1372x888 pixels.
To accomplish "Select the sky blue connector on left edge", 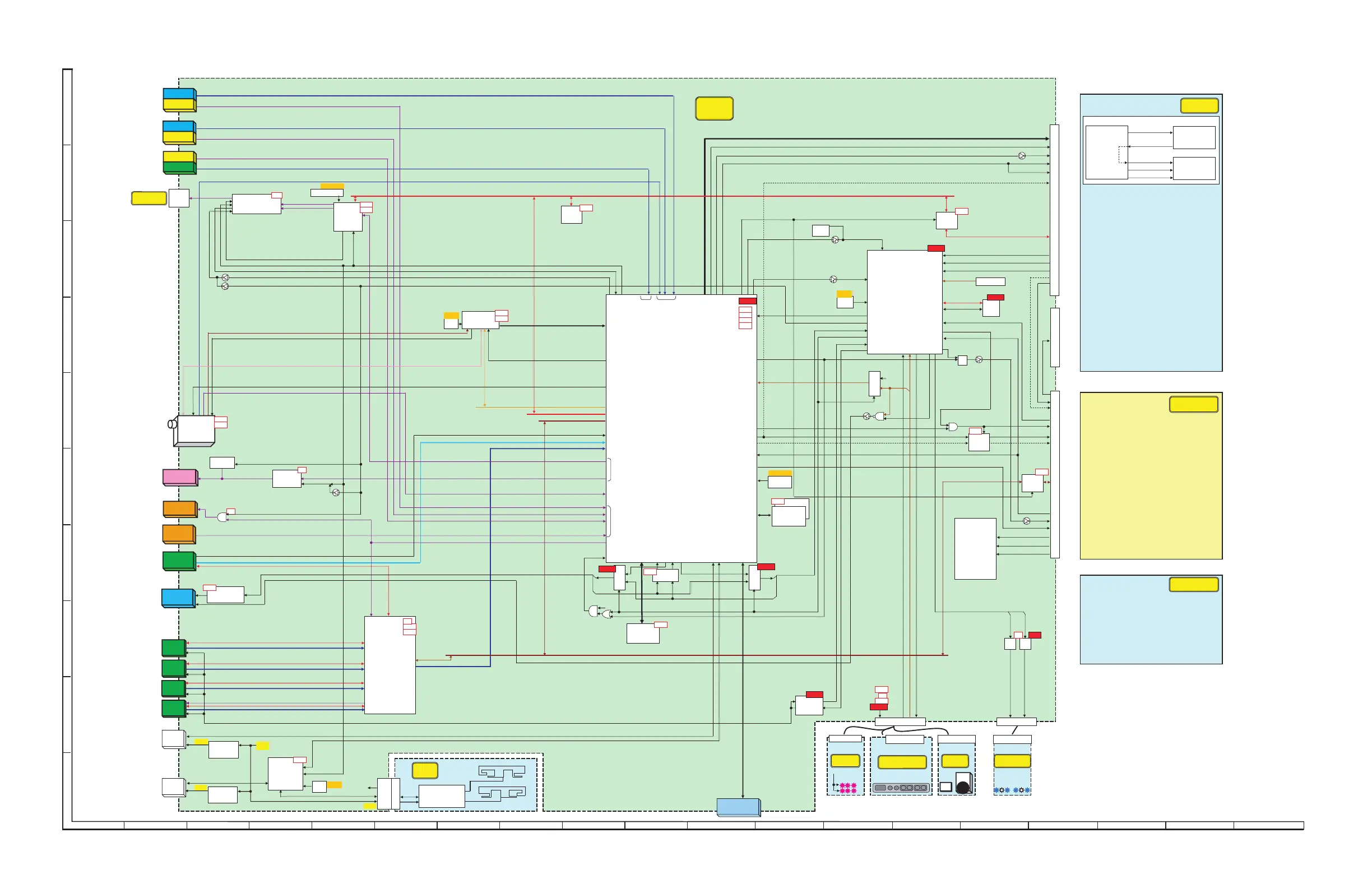I will pyautogui.click(x=178, y=598).
